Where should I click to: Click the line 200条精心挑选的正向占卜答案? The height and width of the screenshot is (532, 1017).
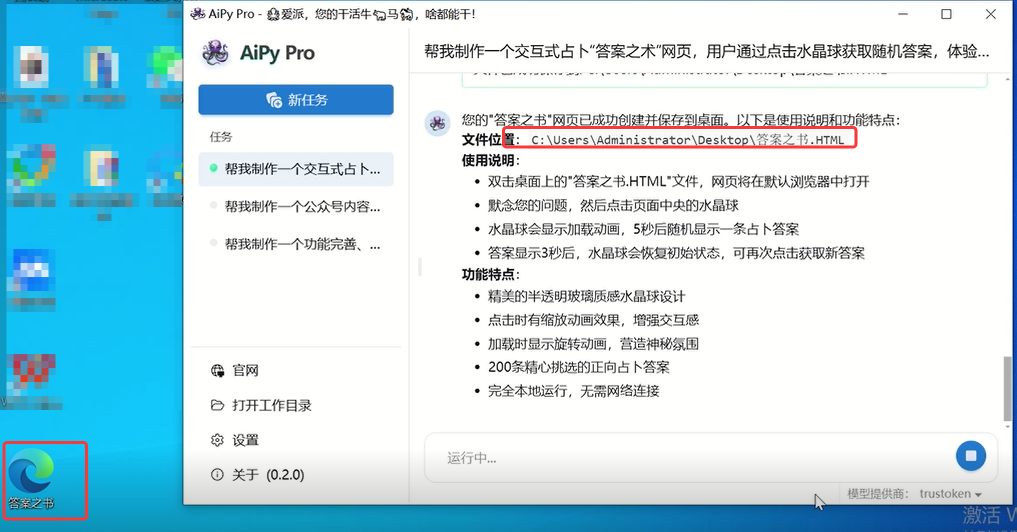click(x=579, y=367)
